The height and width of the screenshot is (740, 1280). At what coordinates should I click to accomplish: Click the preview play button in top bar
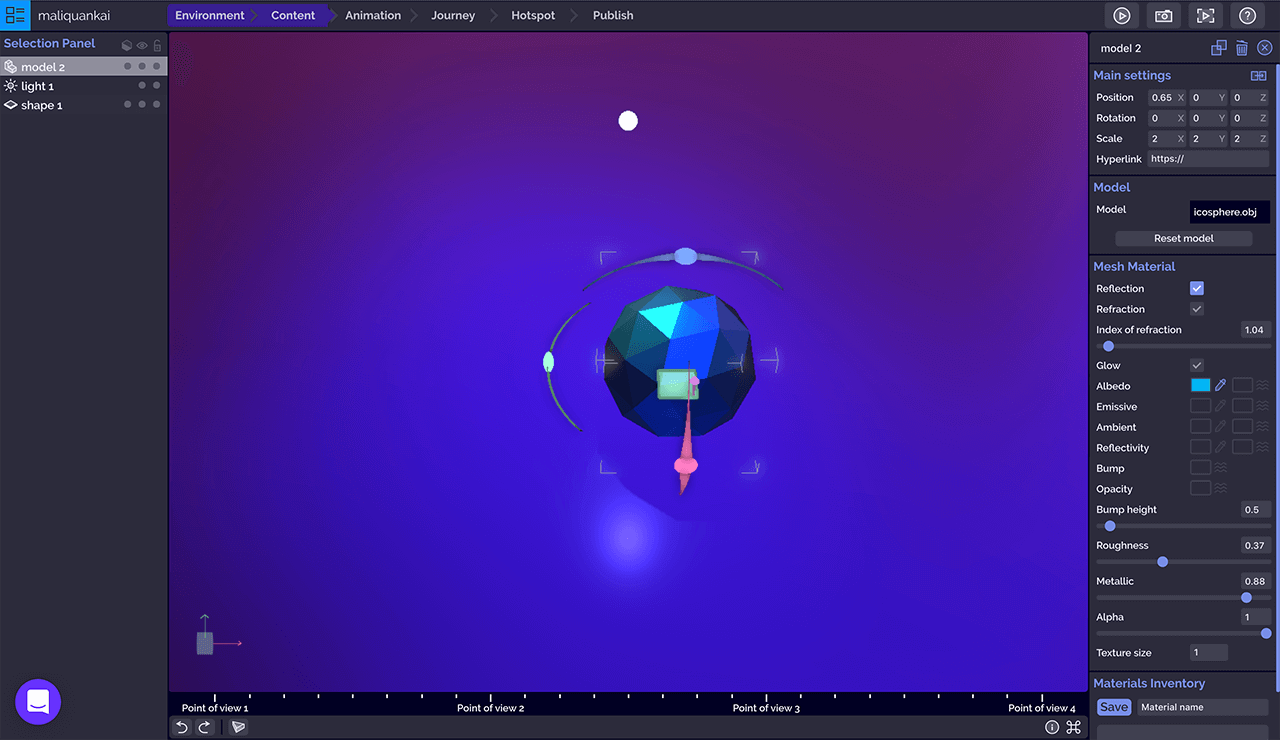[x=1122, y=16]
